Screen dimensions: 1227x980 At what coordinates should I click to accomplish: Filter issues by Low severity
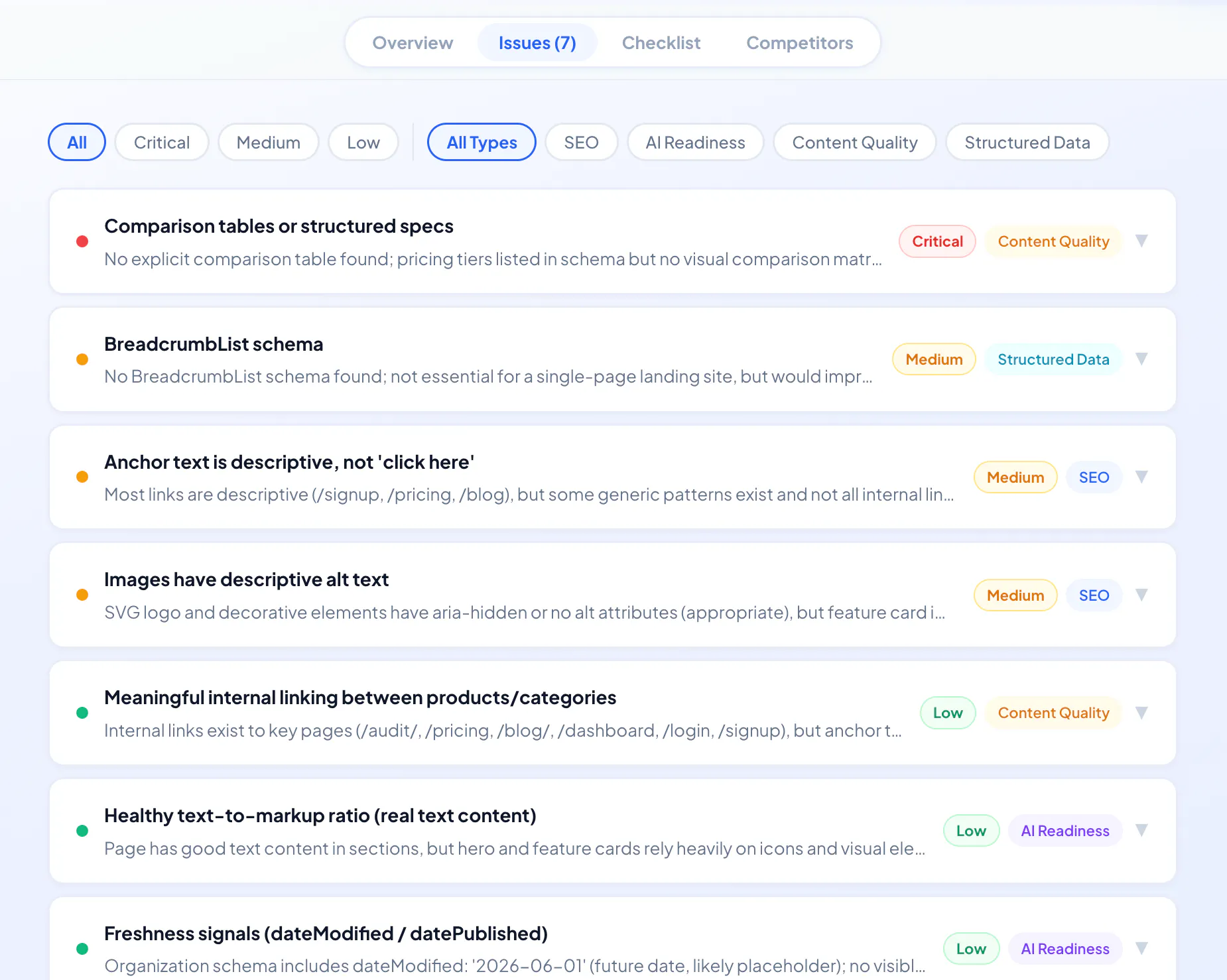(363, 142)
